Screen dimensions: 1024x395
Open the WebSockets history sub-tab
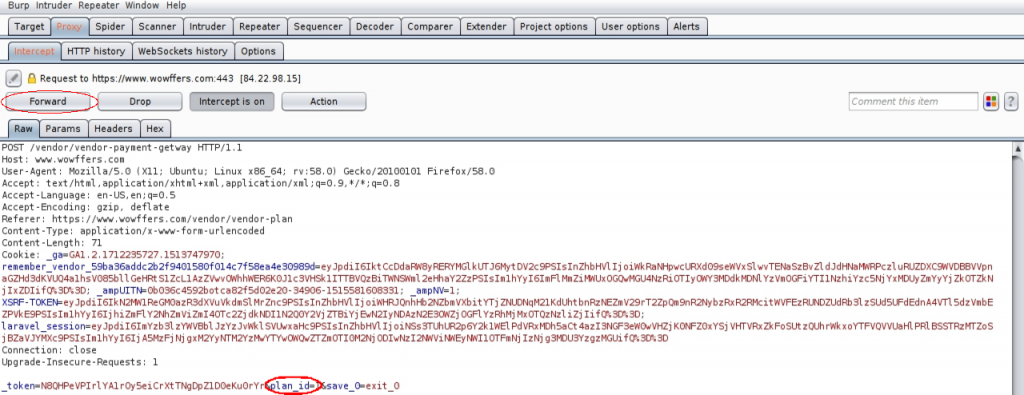coord(183,51)
